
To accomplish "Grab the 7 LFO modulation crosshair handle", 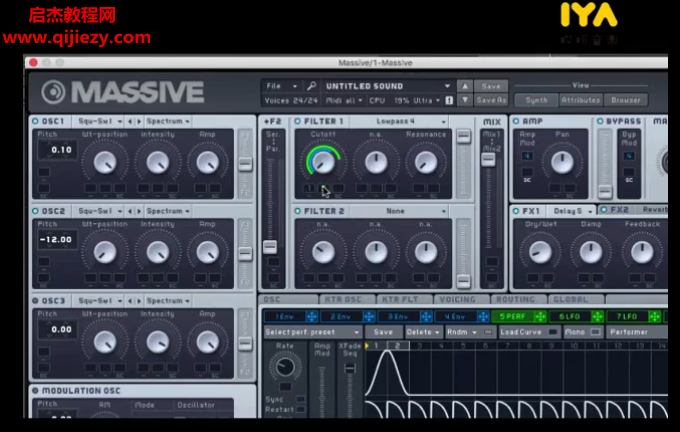I will (654, 317).
